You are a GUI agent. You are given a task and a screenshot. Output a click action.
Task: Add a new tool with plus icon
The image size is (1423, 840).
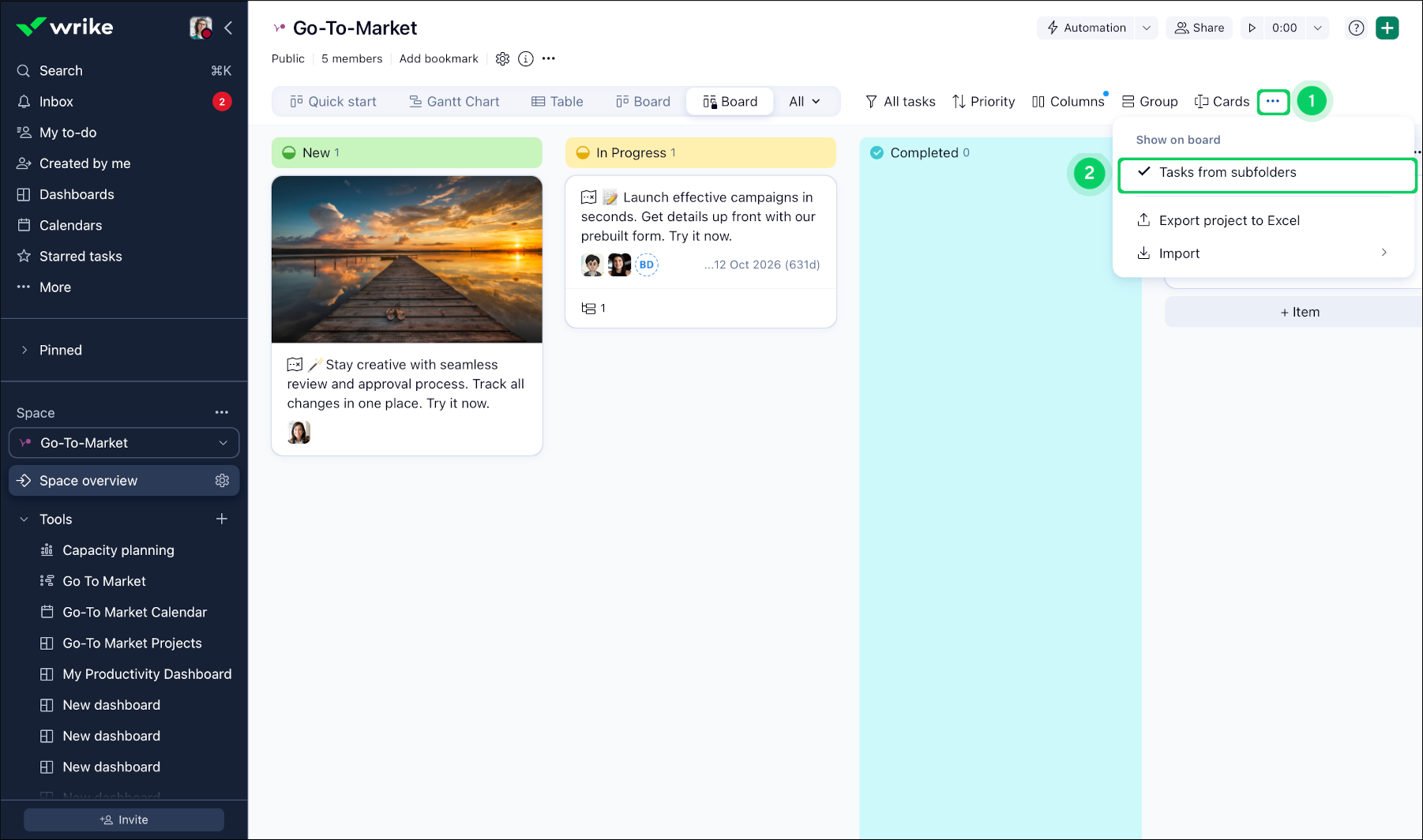[x=222, y=519]
